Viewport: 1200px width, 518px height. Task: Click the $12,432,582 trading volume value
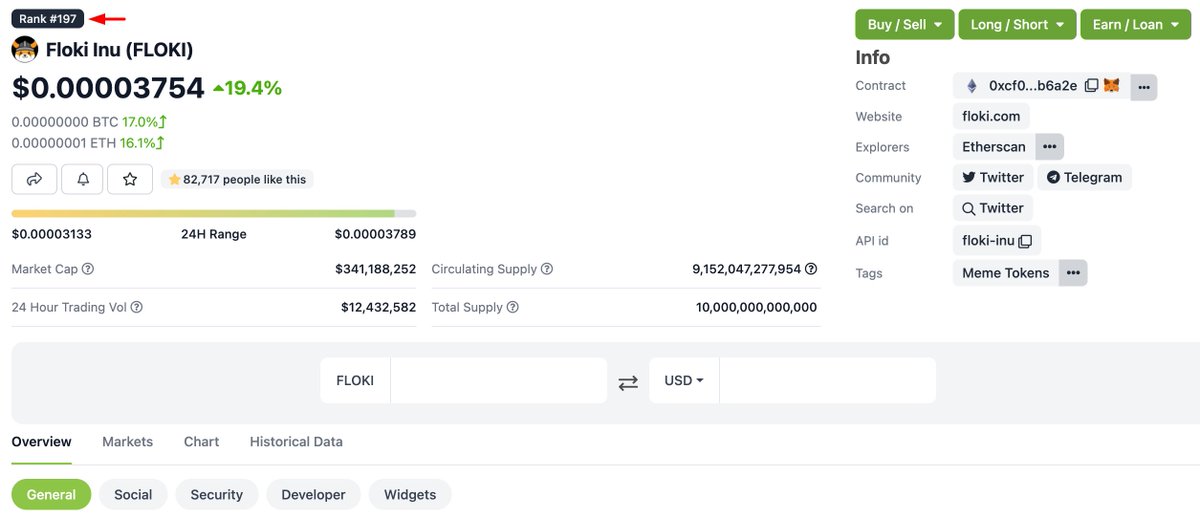pyautogui.click(x=378, y=307)
